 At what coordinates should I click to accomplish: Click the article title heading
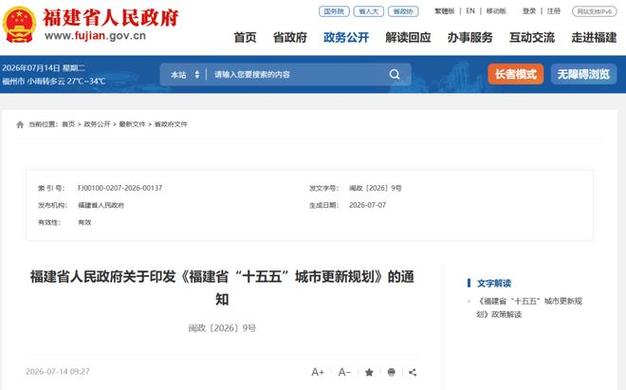tap(222, 287)
